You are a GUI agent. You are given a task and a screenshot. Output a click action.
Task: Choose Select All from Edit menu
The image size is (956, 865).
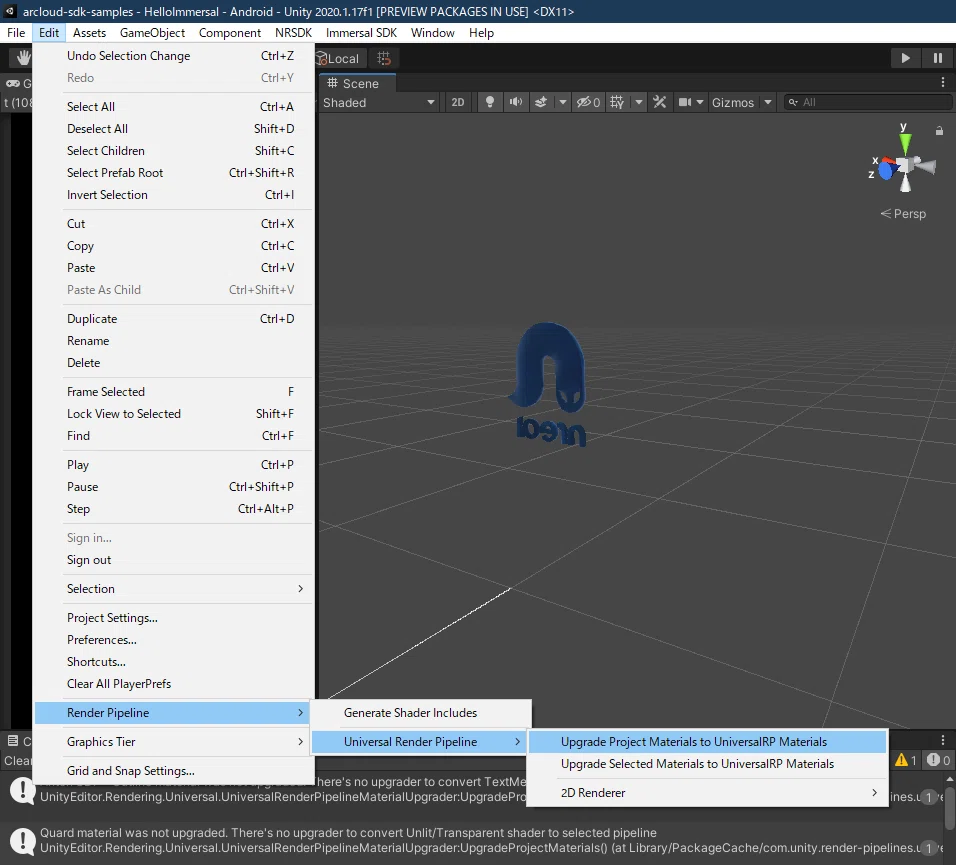coord(174,107)
